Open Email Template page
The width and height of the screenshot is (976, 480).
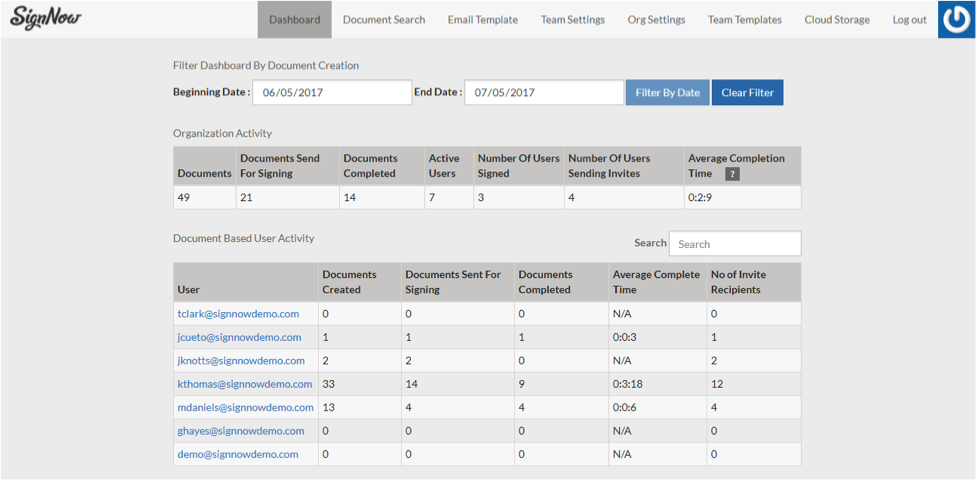482,19
